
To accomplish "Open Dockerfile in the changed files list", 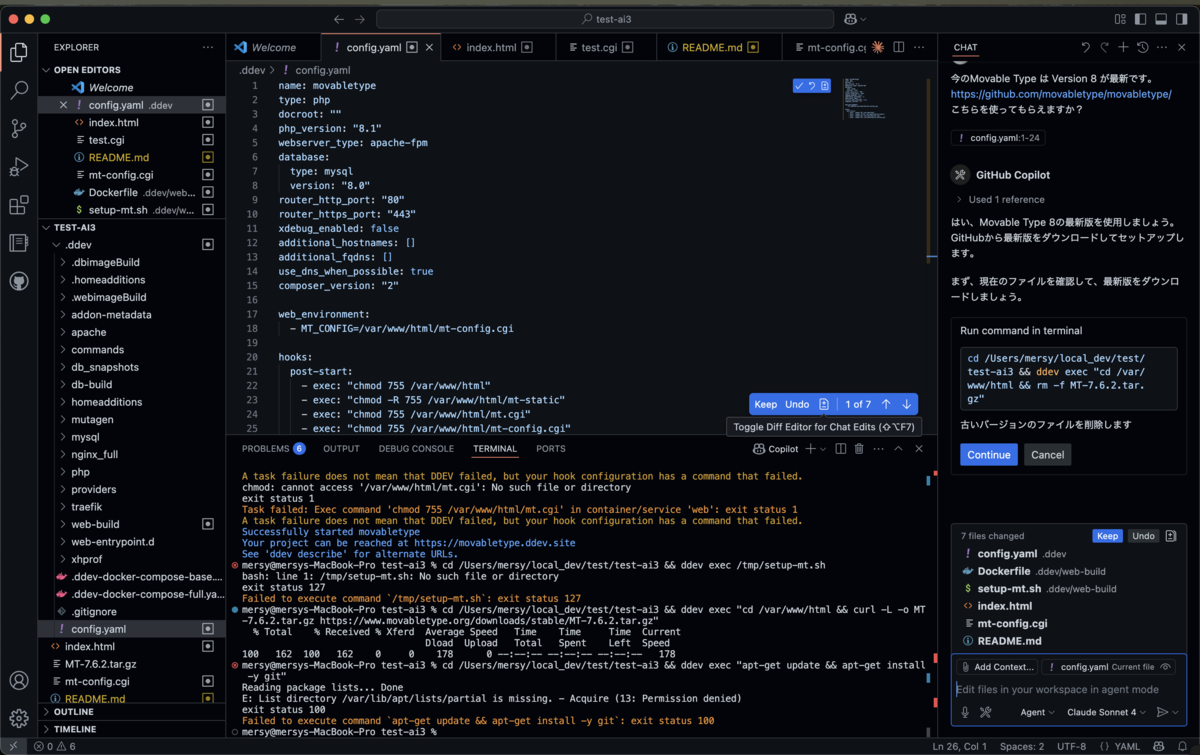I will coord(1003,571).
